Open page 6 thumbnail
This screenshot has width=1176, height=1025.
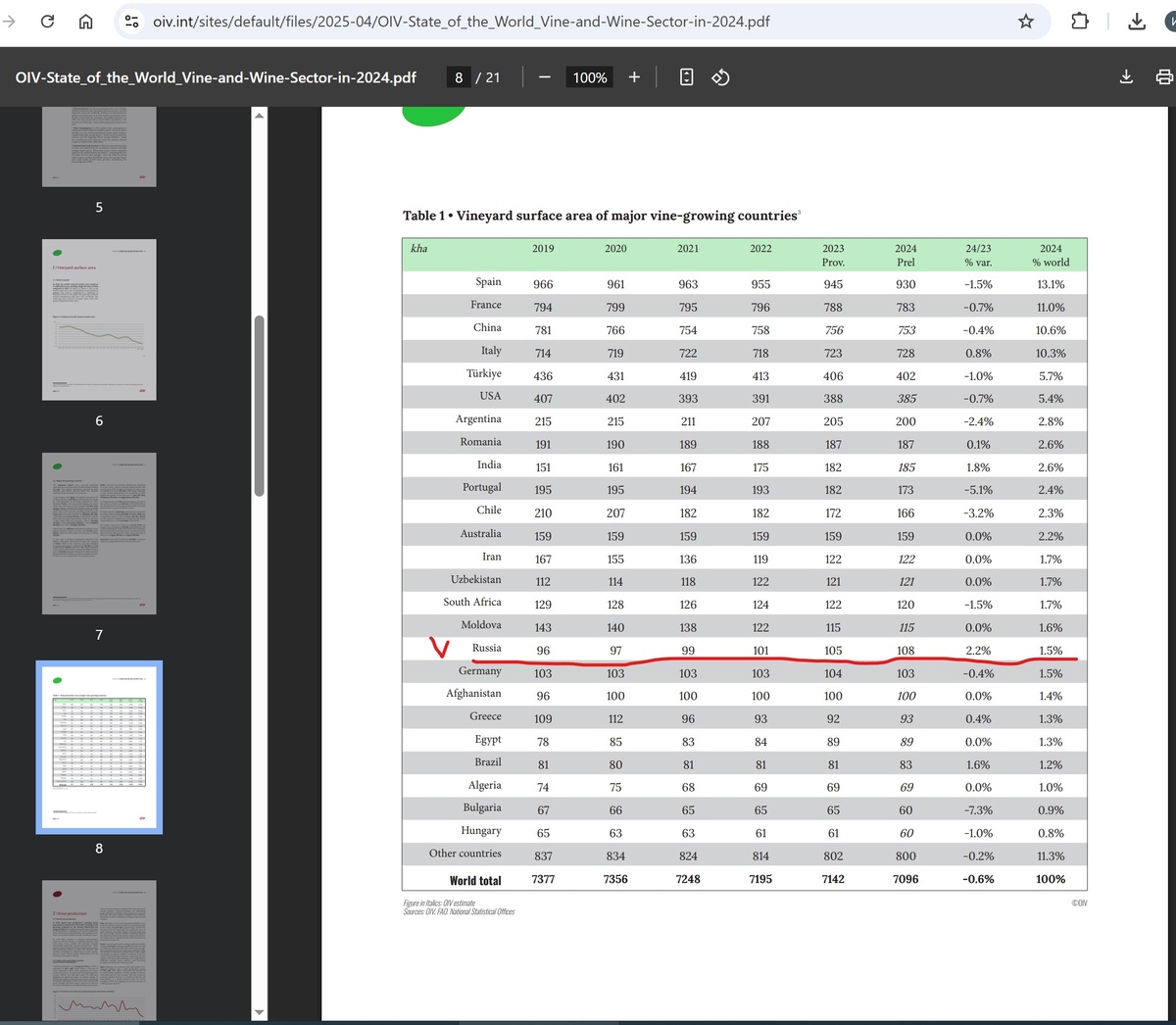click(x=99, y=319)
